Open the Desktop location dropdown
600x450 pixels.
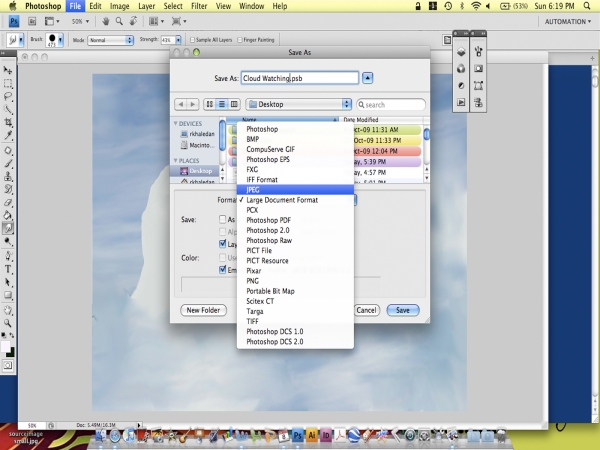pyautogui.click(x=298, y=104)
